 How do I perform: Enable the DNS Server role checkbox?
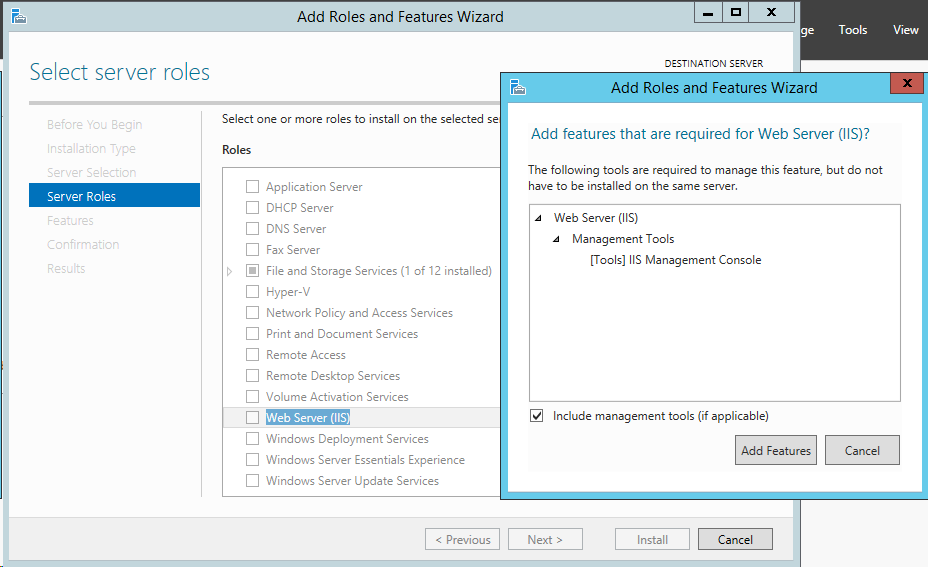point(252,229)
